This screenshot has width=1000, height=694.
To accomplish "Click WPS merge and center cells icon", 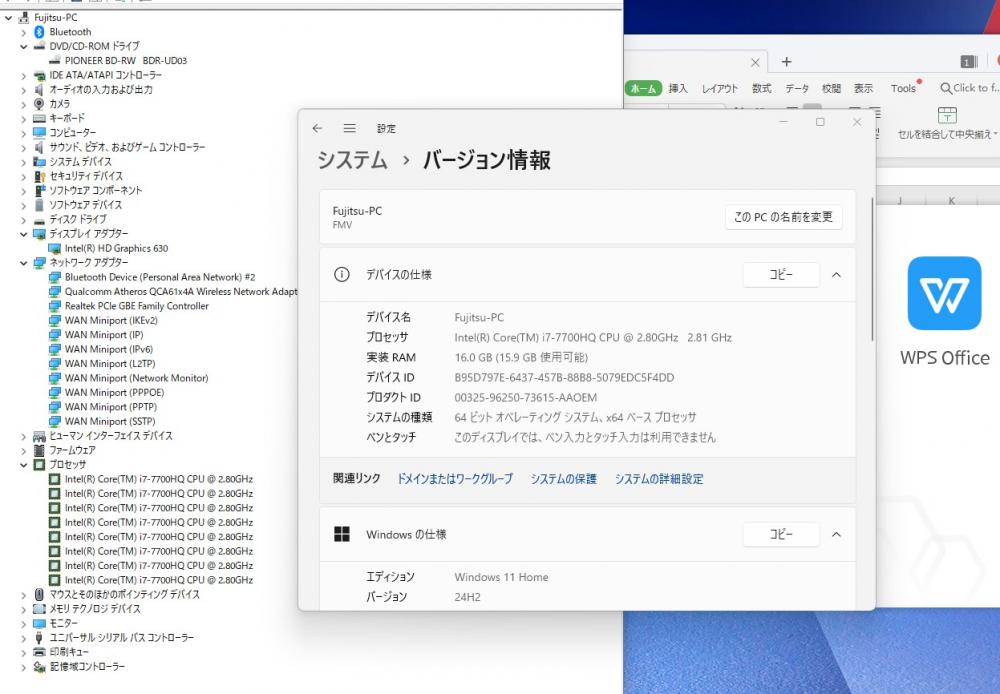I will 947,115.
